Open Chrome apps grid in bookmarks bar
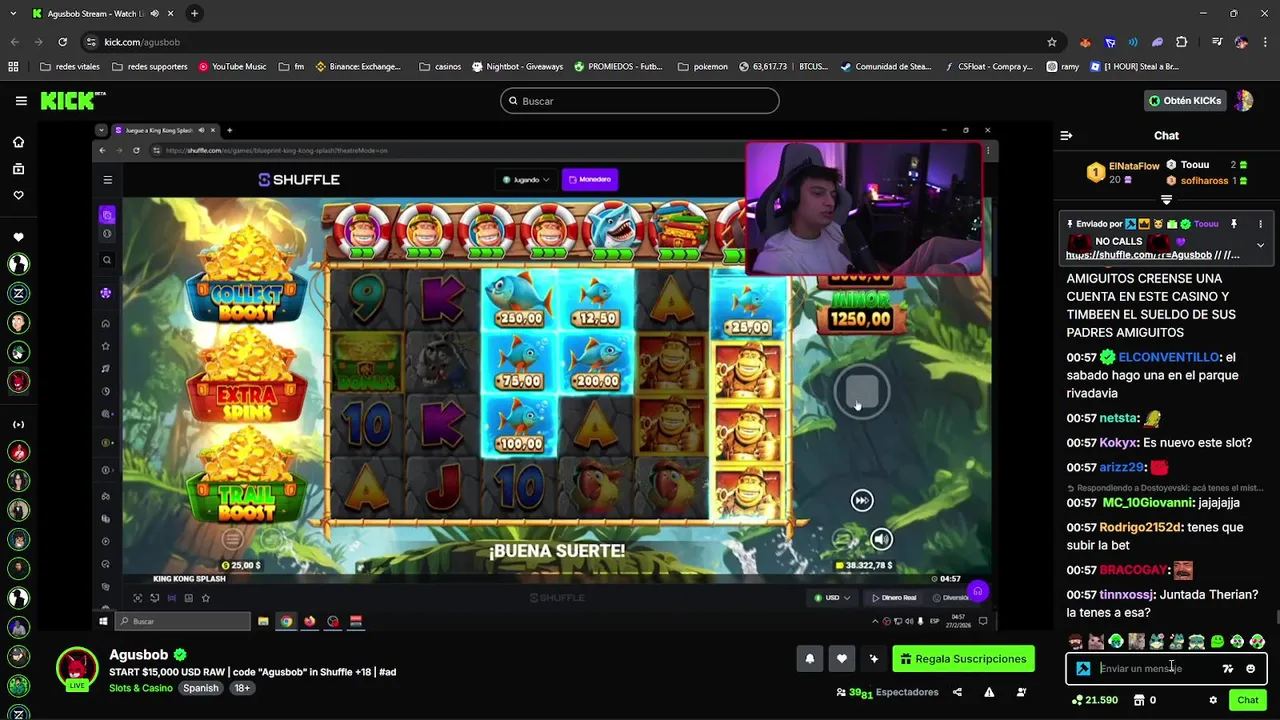This screenshot has width=1280, height=720. click(13, 67)
